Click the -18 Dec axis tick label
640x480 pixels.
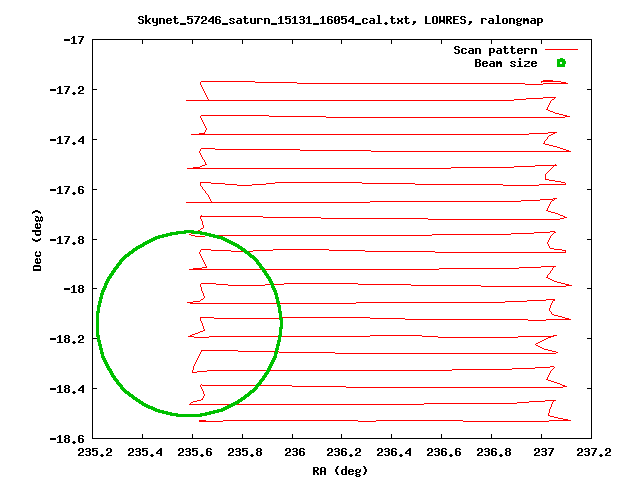point(74,289)
